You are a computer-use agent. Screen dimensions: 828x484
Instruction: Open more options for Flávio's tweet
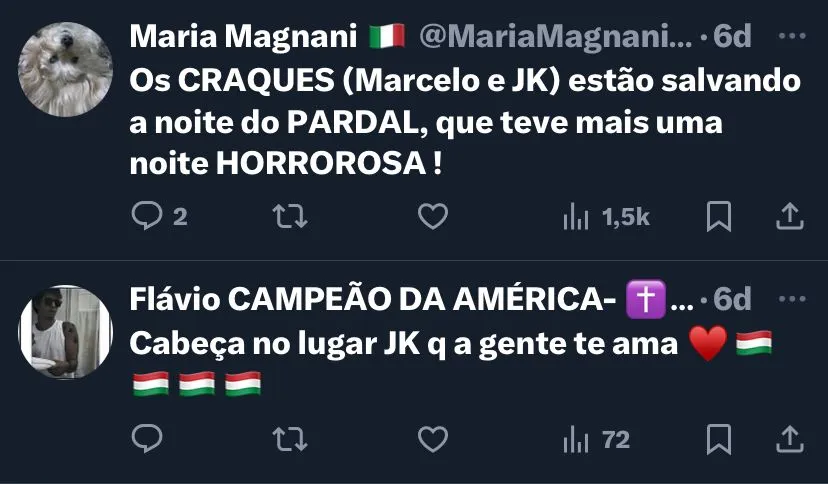[x=792, y=299]
